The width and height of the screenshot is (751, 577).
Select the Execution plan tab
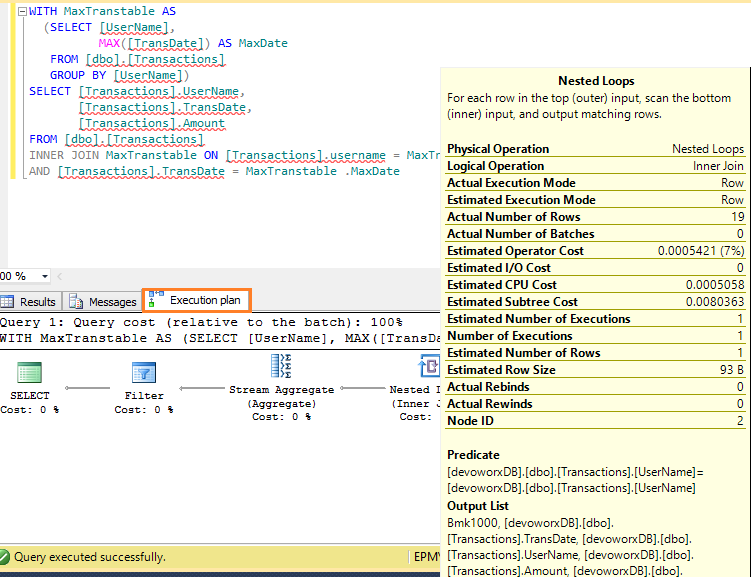click(x=205, y=299)
